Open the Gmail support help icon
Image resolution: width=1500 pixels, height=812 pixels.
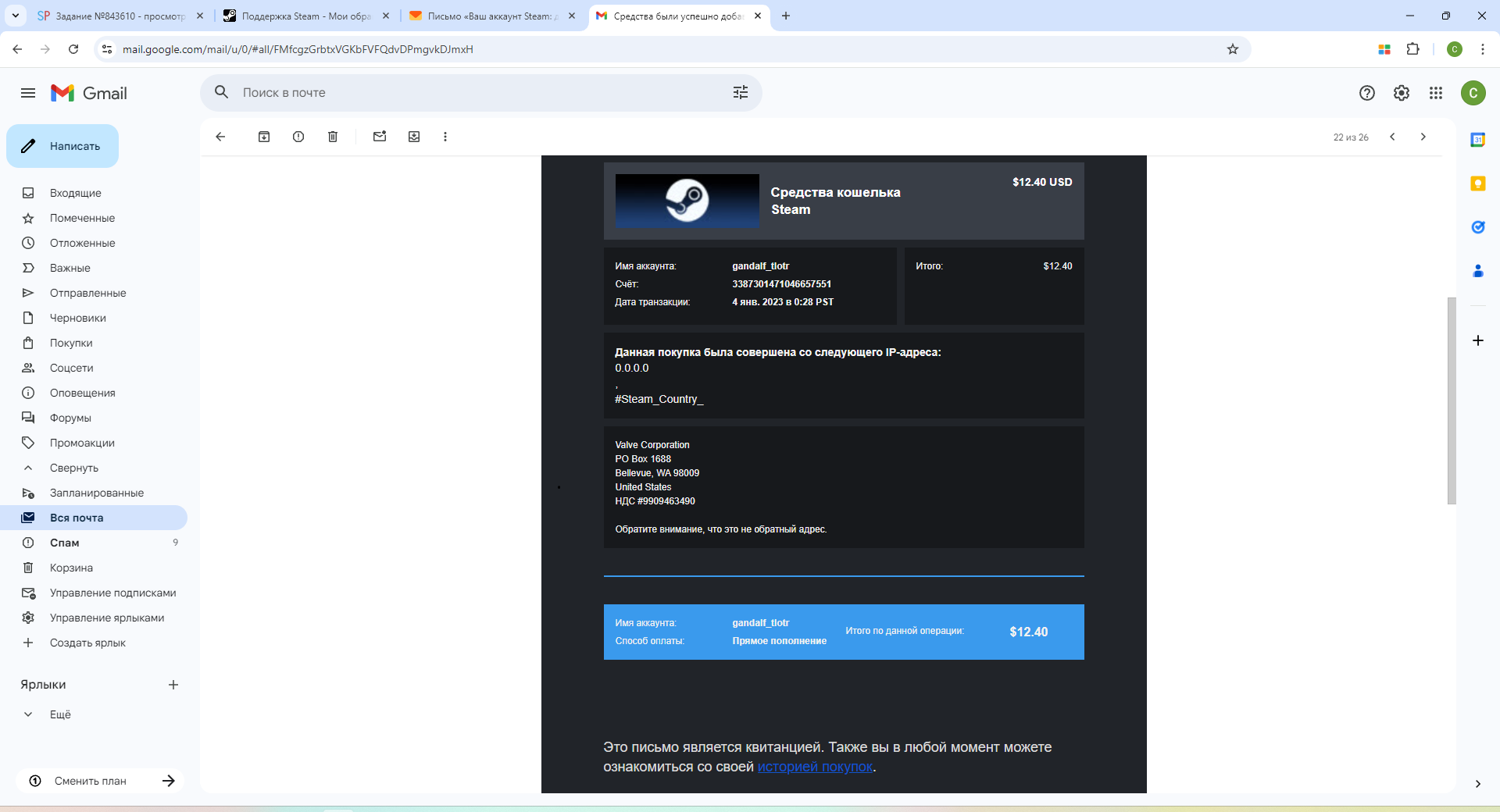click(1367, 93)
